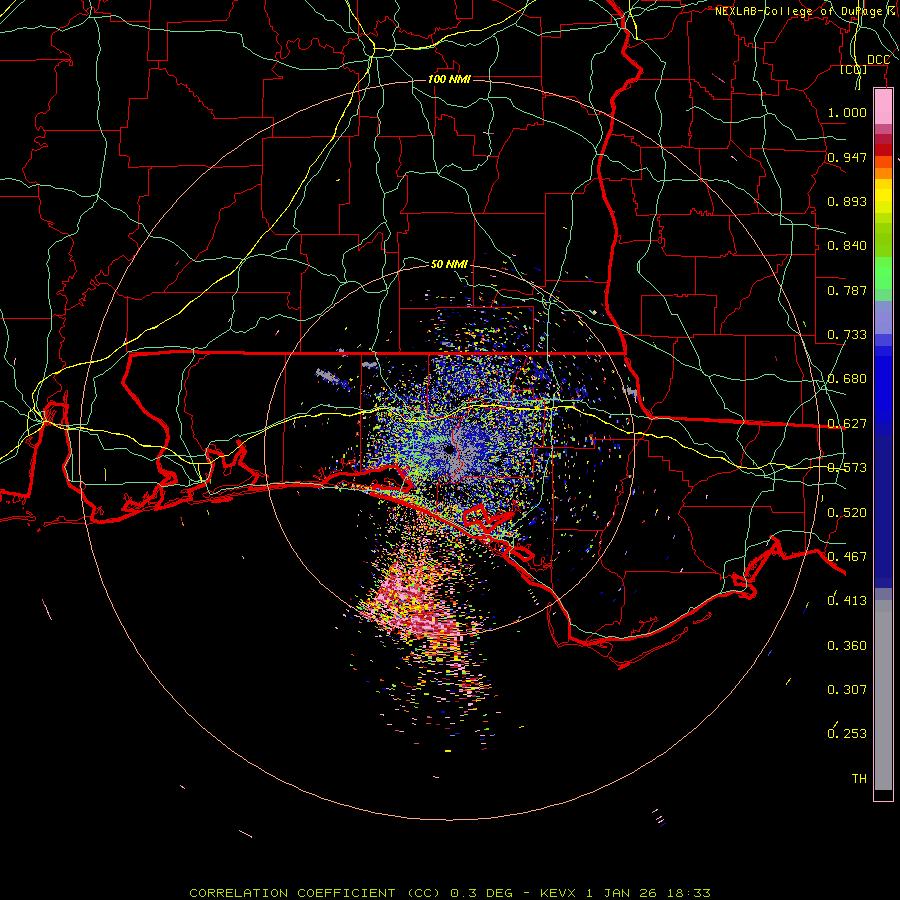Click the TH threshold label on the legend

(859, 779)
